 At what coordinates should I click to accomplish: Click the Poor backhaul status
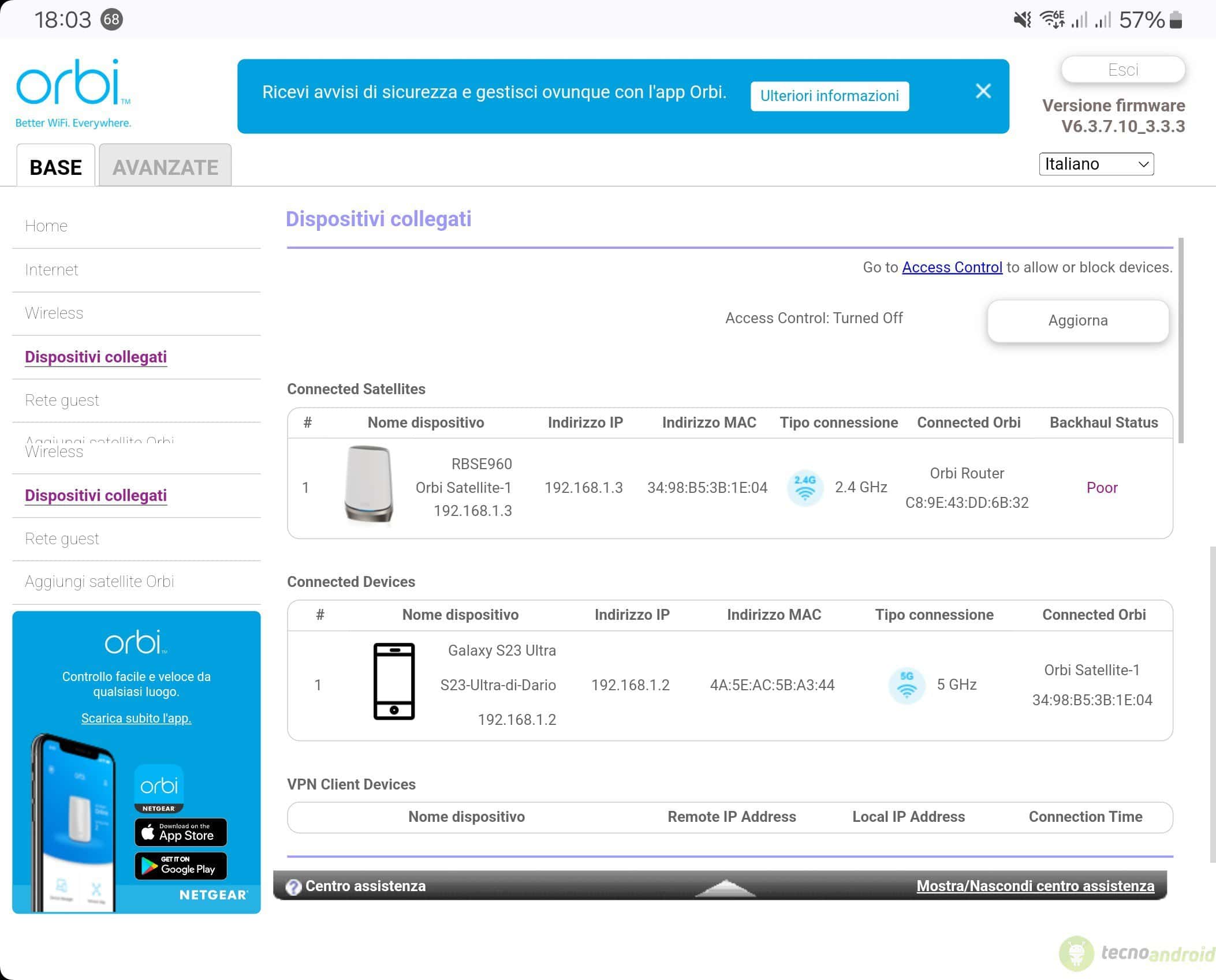(x=1102, y=488)
